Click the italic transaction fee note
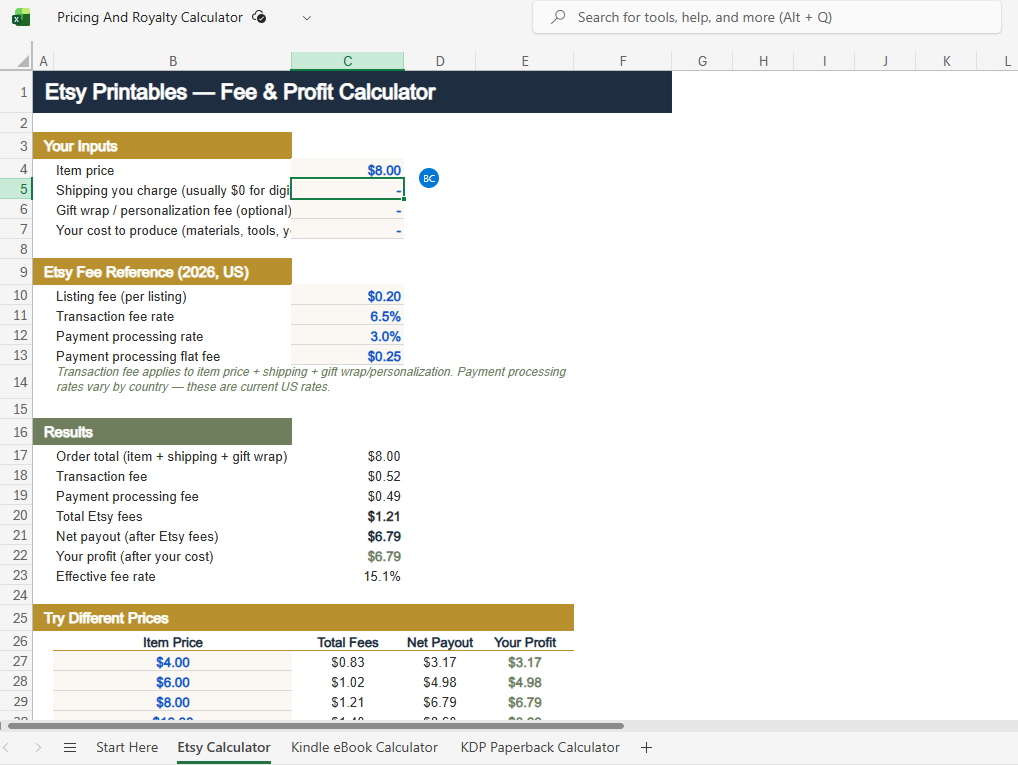This screenshot has width=1018, height=765. click(x=311, y=379)
